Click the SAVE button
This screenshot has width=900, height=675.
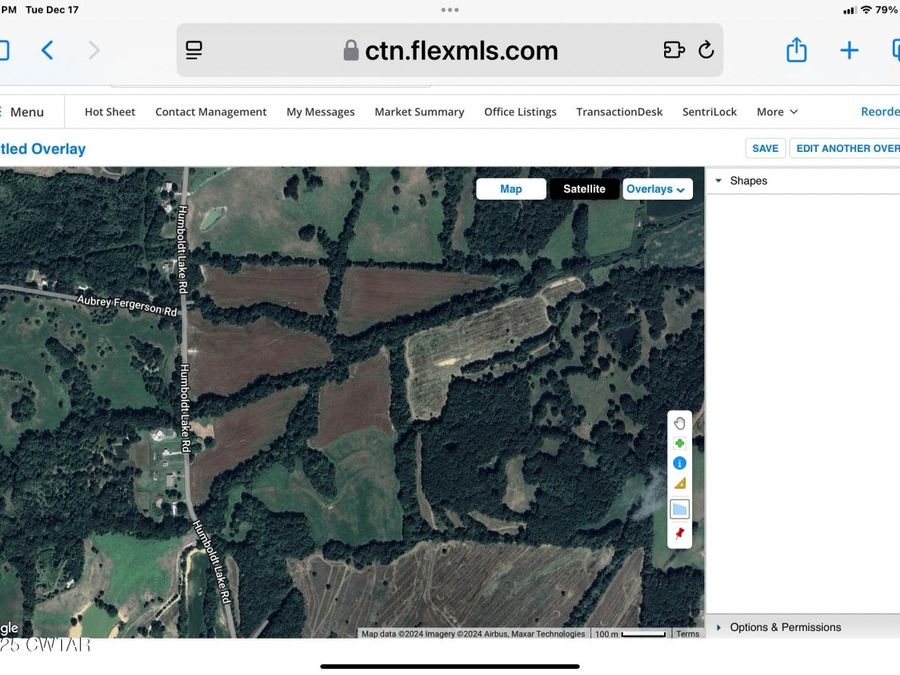pyautogui.click(x=765, y=148)
